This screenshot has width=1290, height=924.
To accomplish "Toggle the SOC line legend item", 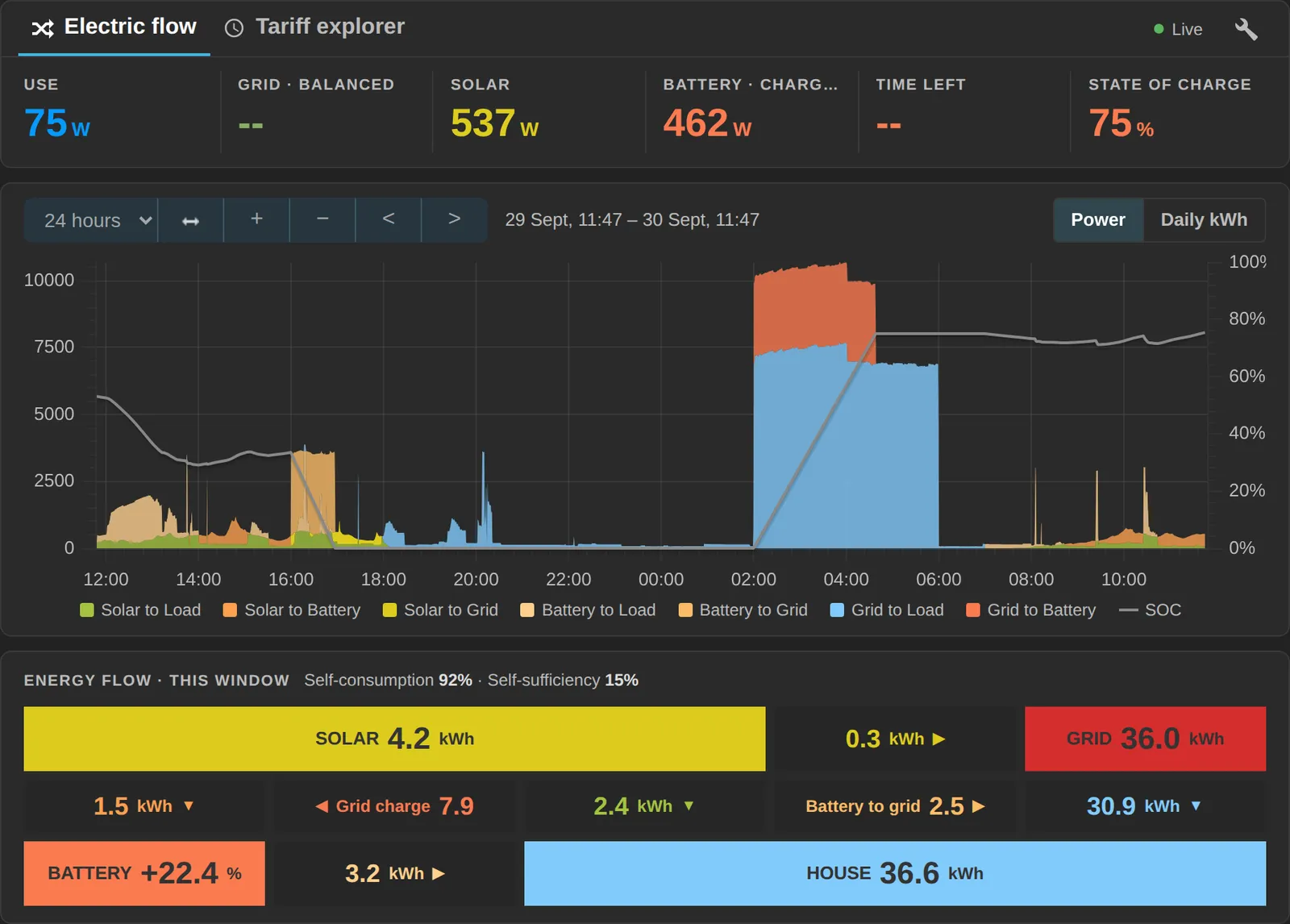I will [x=1151, y=610].
